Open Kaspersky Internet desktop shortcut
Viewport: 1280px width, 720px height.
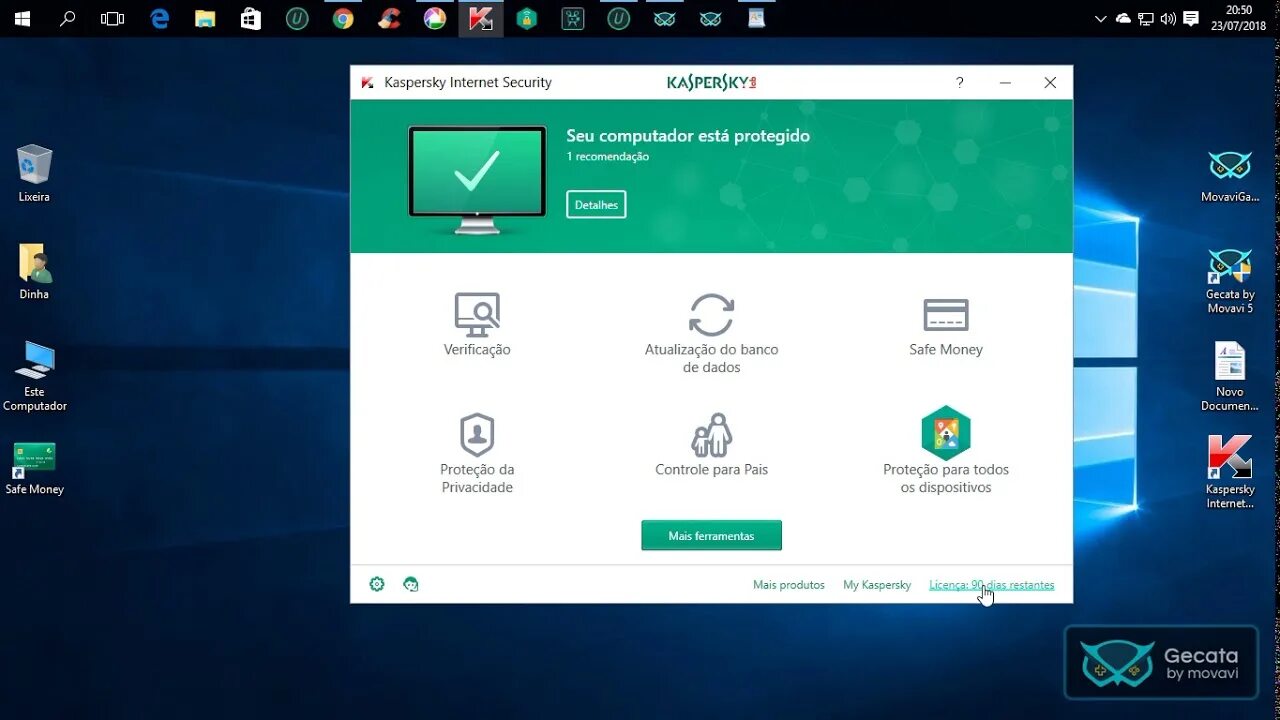pyautogui.click(x=1230, y=472)
